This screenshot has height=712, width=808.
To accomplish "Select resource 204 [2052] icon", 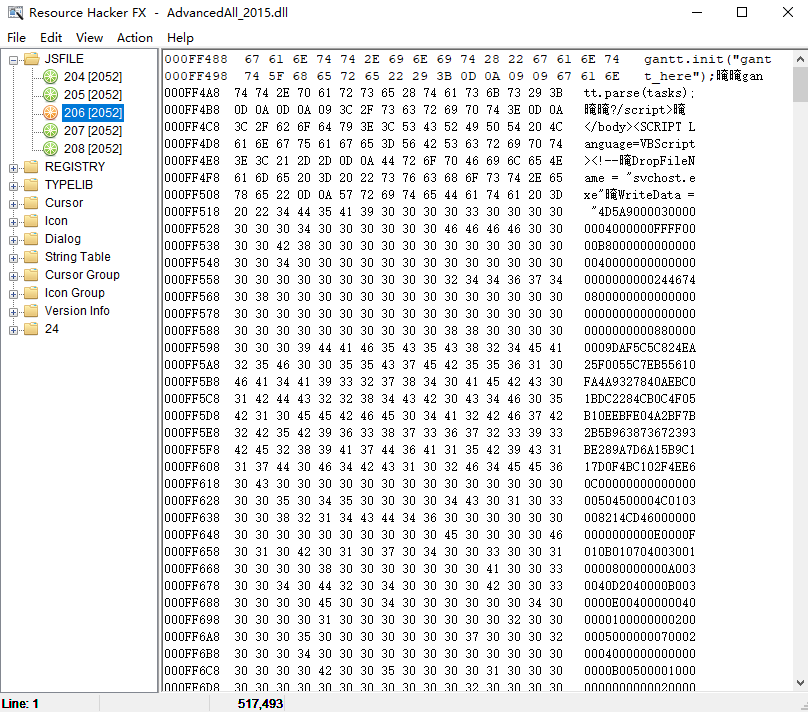I will 50,77.
